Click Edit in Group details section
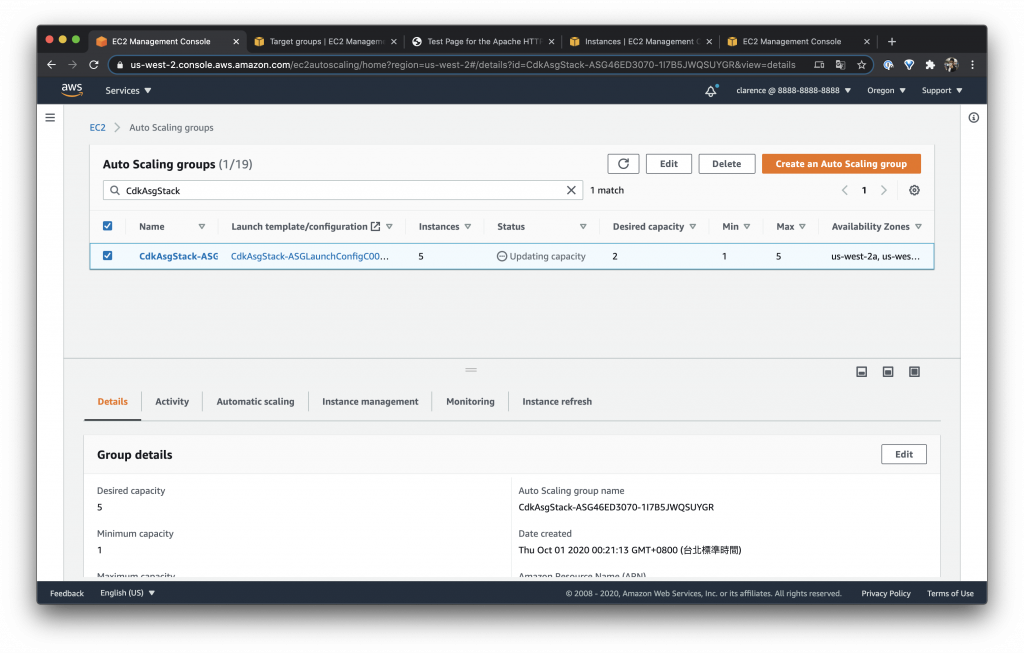The image size is (1024, 653). (x=904, y=454)
